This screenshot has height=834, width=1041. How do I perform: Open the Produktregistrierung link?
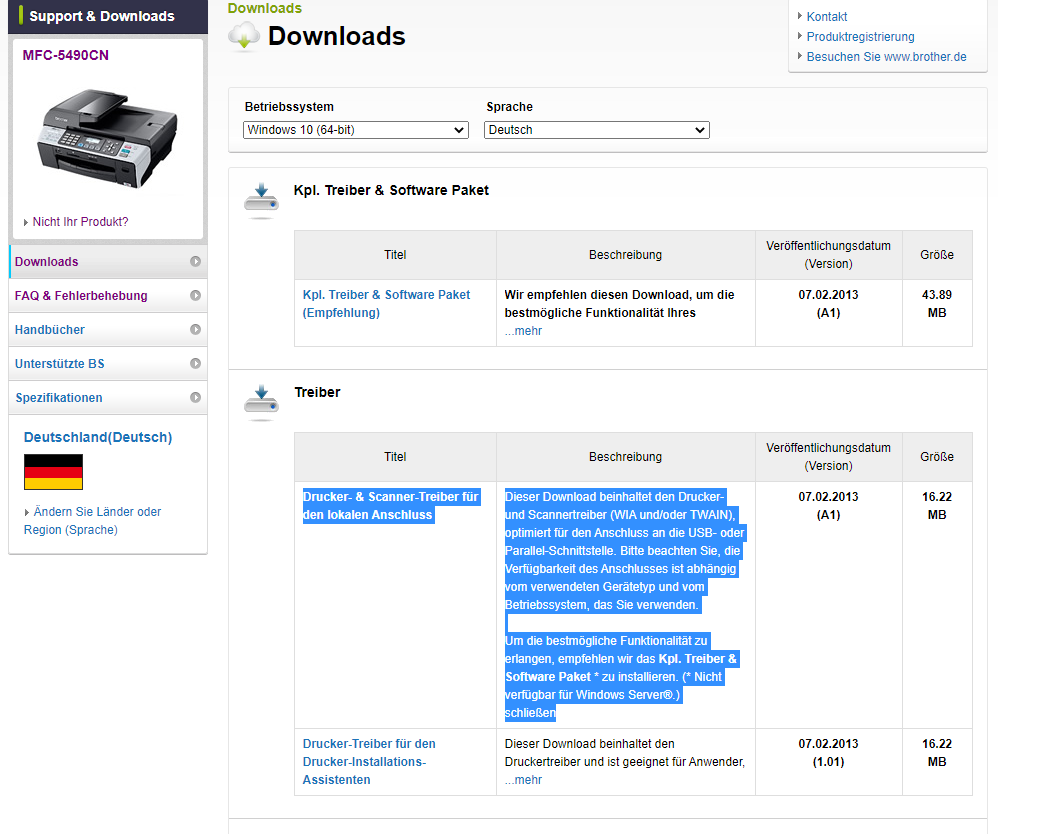tap(860, 37)
